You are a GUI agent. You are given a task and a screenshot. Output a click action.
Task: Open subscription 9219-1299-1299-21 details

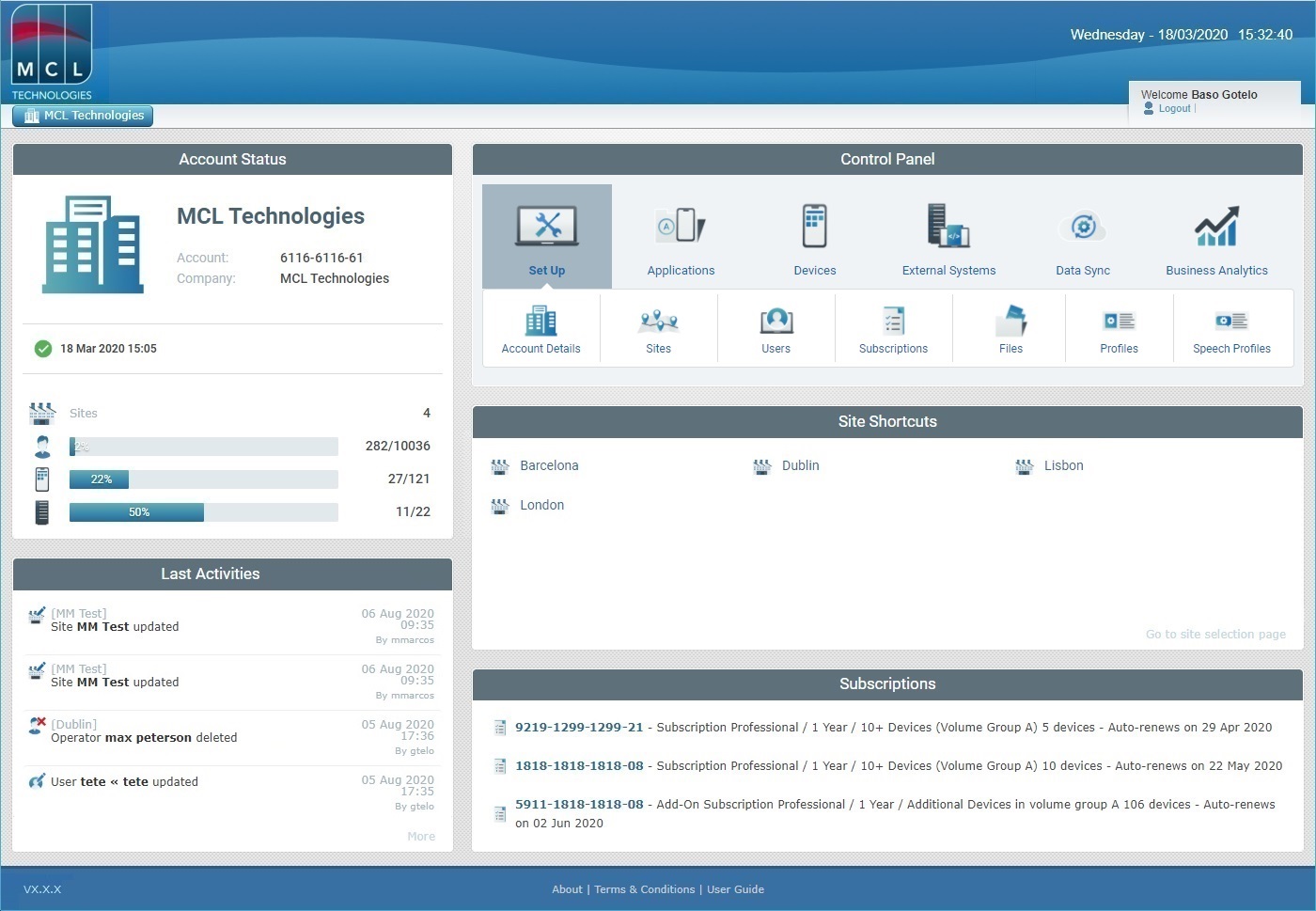coord(579,727)
